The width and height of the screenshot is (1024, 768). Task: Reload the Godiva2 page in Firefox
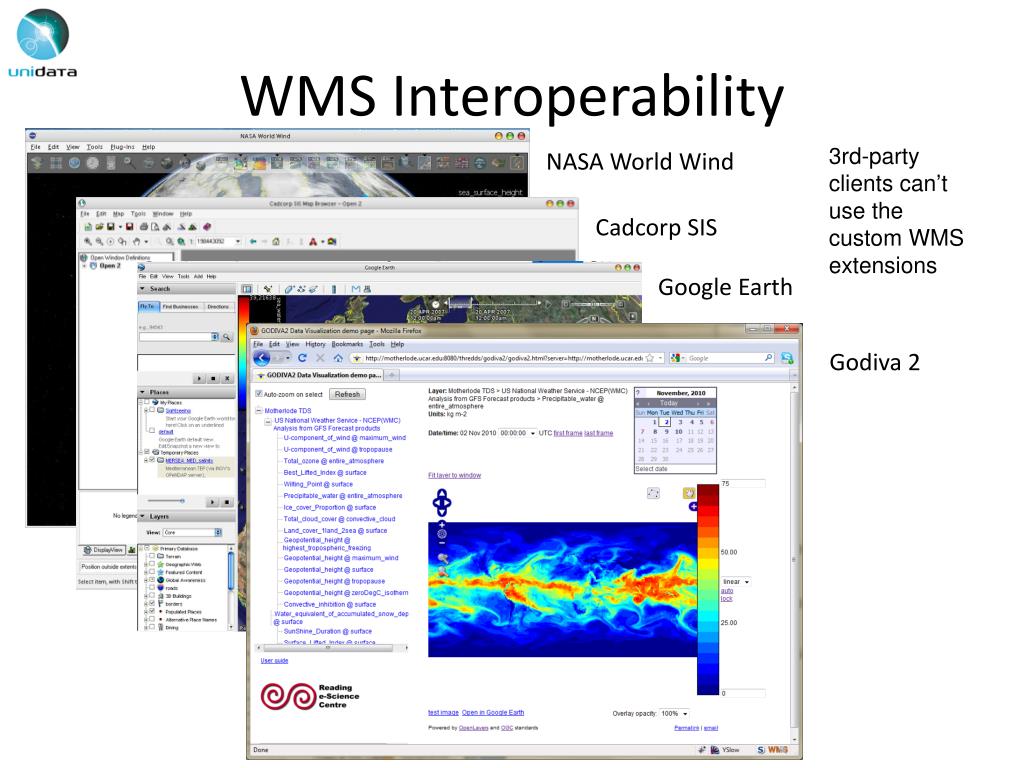click(302, 358)
